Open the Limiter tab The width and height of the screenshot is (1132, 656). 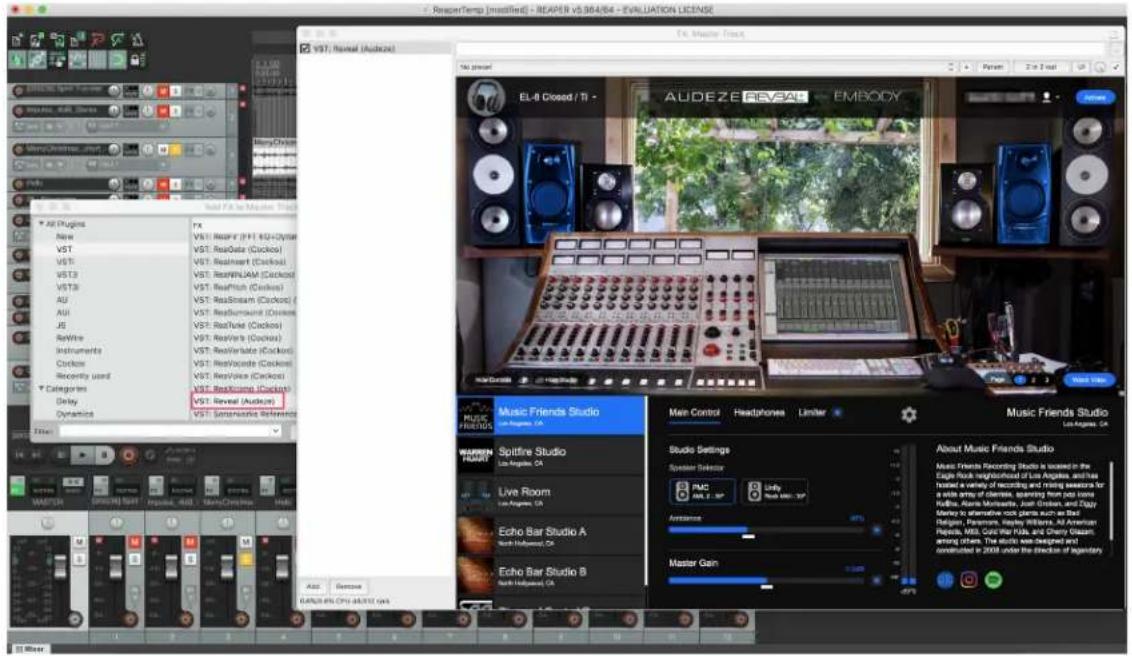point(811,413)
